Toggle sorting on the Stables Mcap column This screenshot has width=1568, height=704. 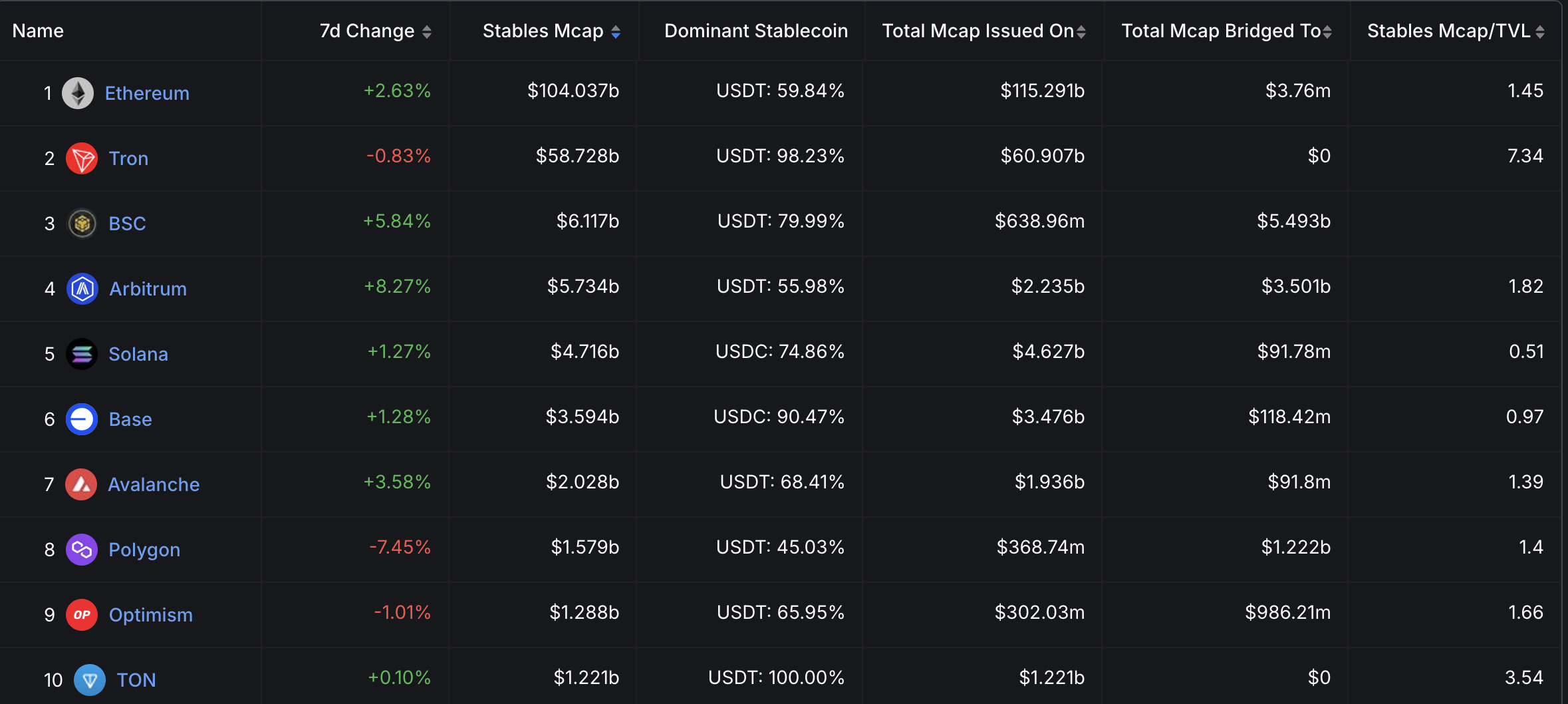pyautogui.click(x=617, y=31)
